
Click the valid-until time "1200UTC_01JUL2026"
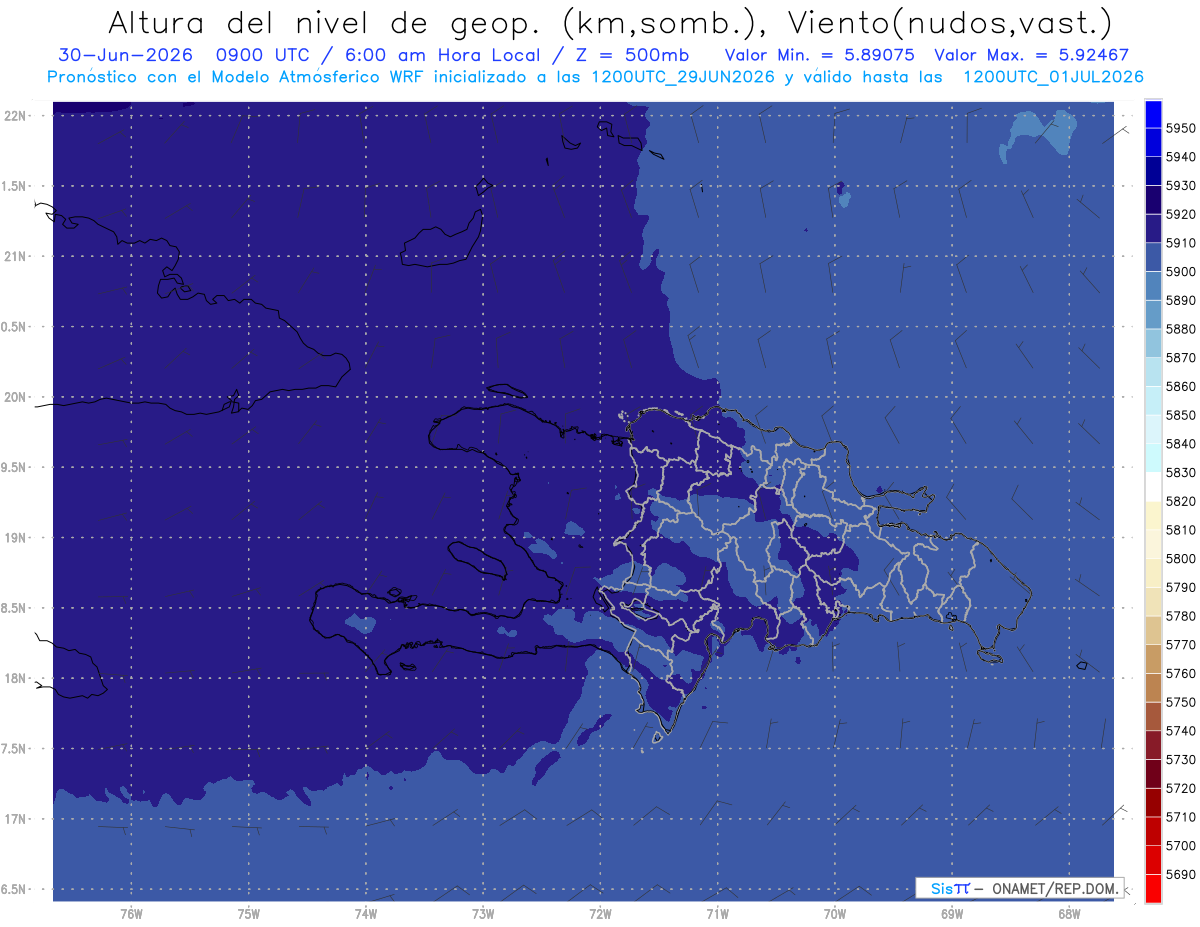pyautogui.click(x=1053, y=77)
